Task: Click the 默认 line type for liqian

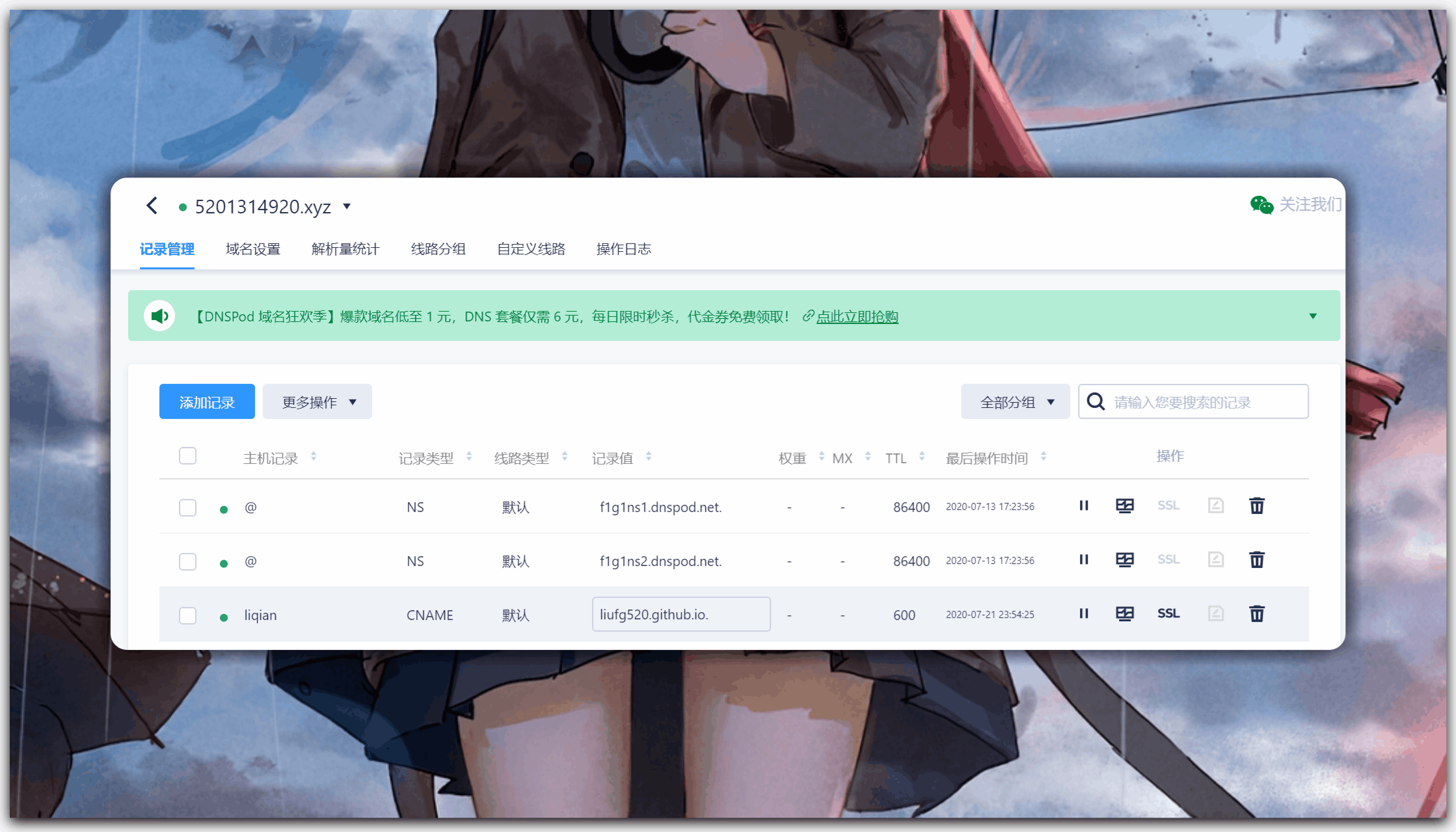Action: tap(516, 615)
